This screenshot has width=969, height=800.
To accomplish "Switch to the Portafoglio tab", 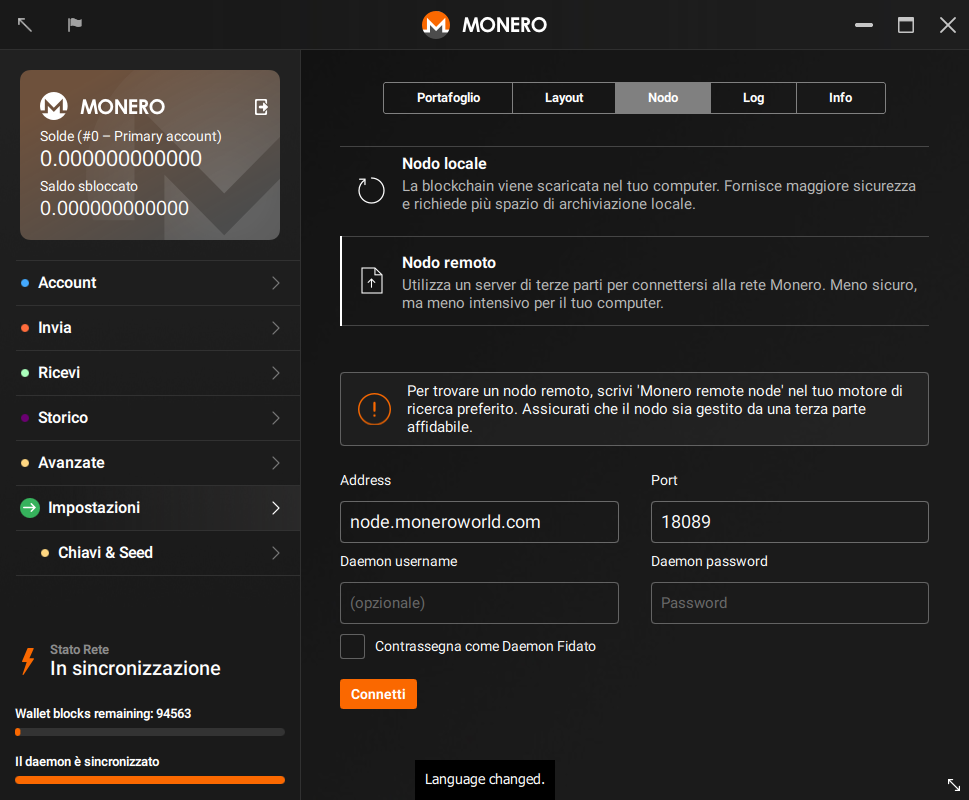I will (x=448, y=98).
